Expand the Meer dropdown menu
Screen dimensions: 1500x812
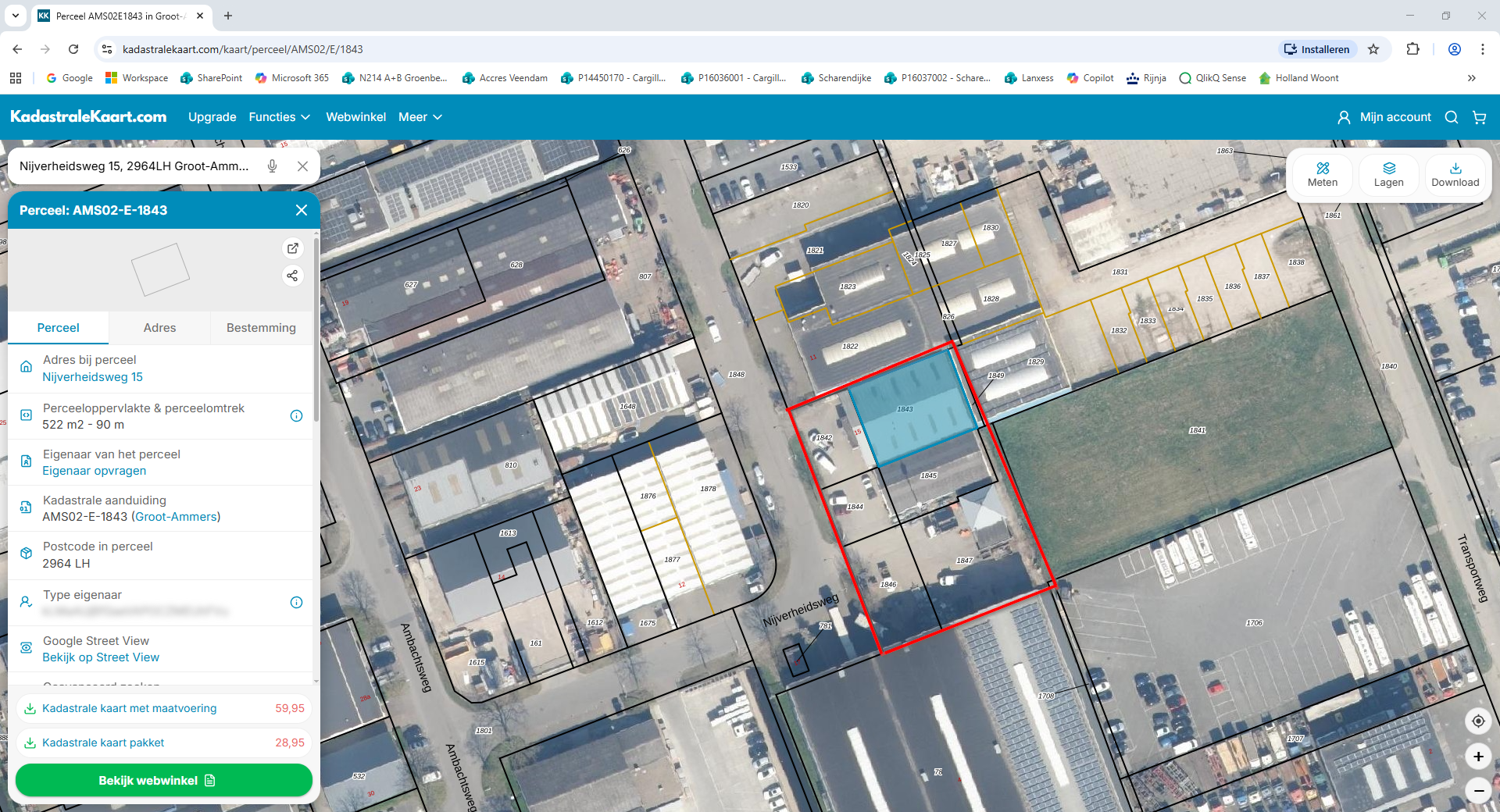[x=420, y=117]
